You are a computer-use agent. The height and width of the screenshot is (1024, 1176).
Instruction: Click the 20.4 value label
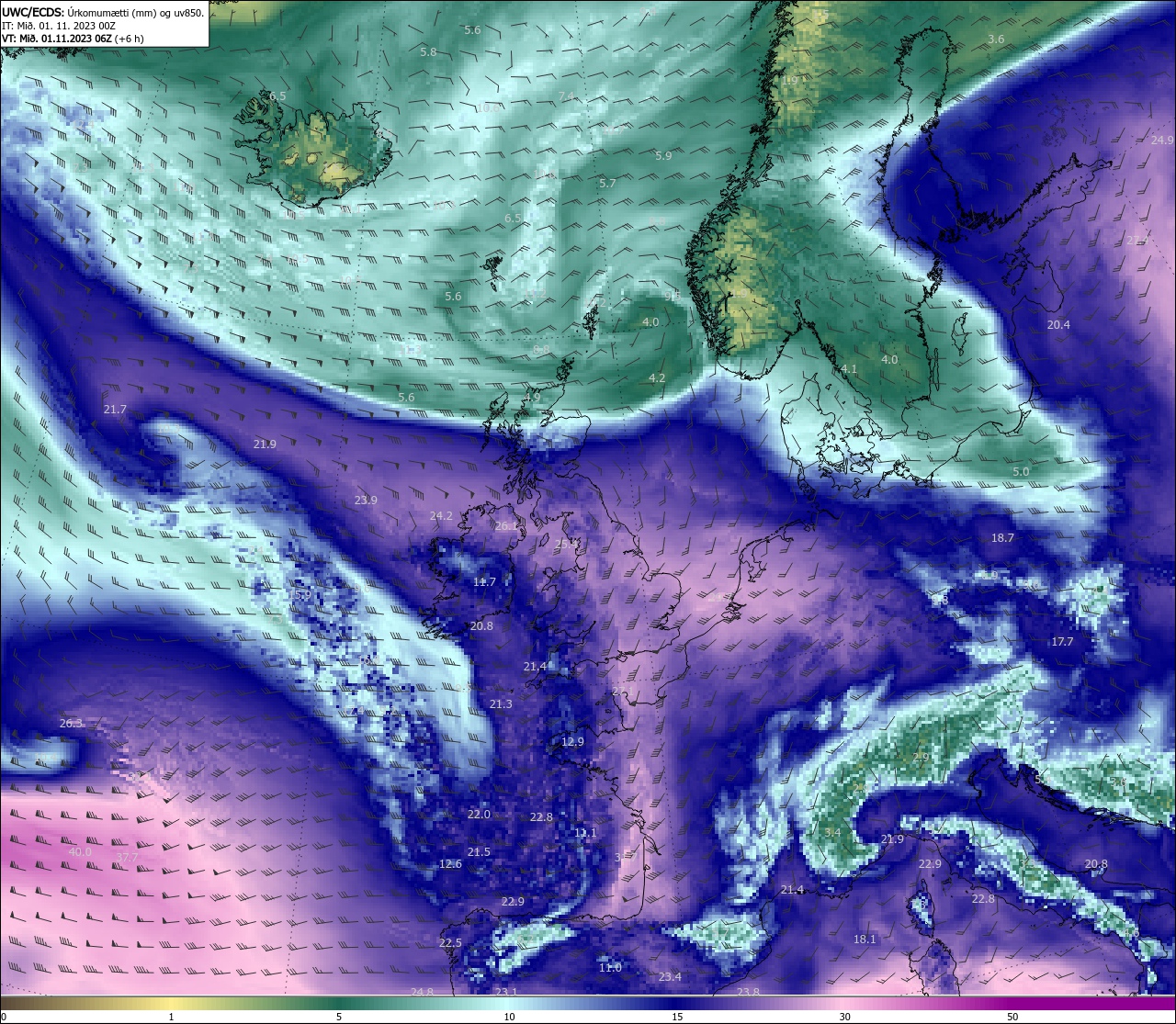[1058, 325]
